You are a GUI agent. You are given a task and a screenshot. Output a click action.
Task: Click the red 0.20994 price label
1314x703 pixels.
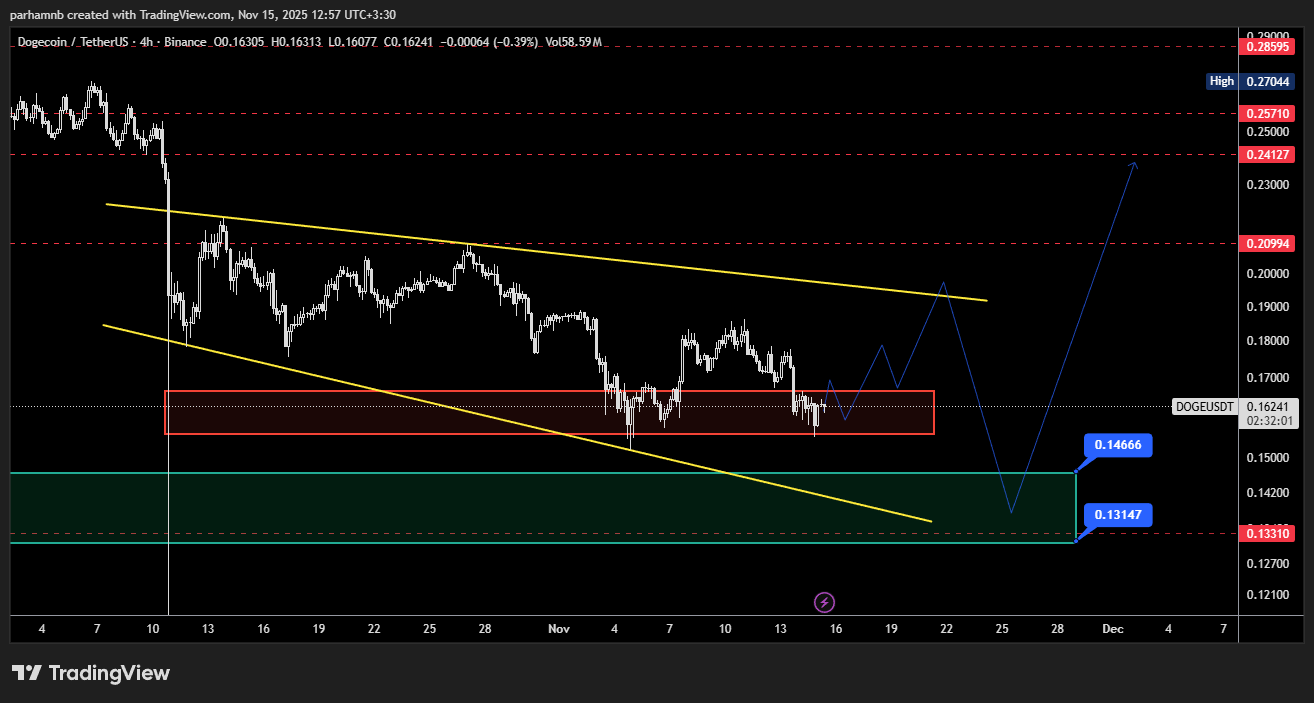pos(1267,244)
